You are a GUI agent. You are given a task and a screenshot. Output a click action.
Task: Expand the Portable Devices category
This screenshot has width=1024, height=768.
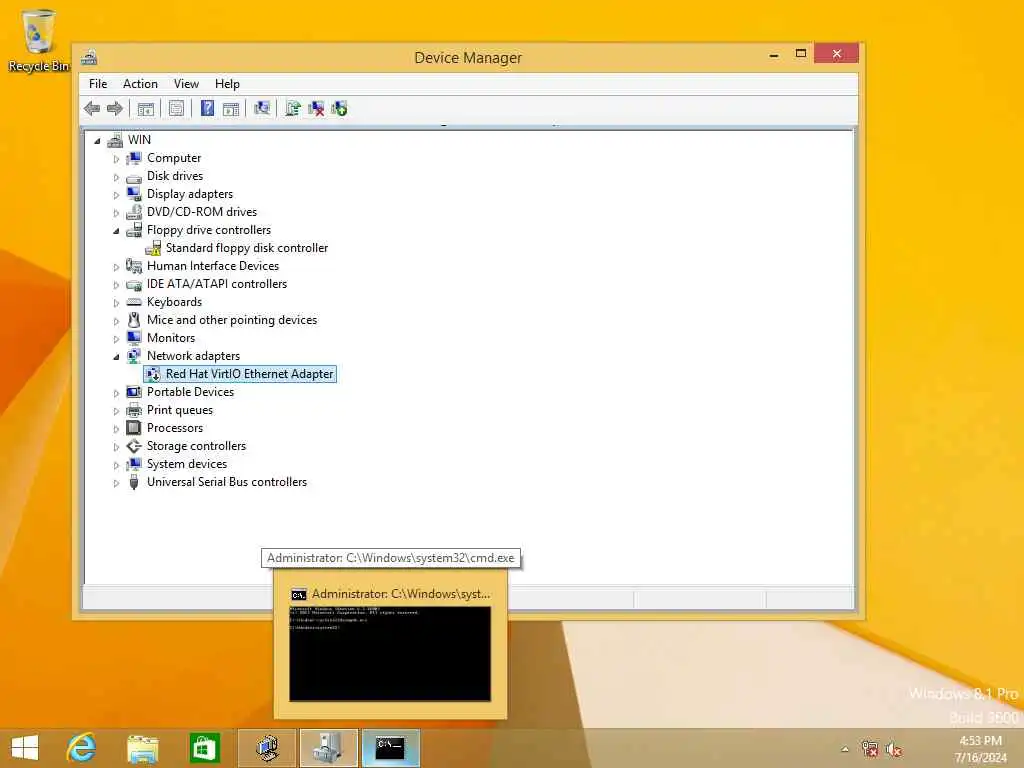[x=116, y=393]
